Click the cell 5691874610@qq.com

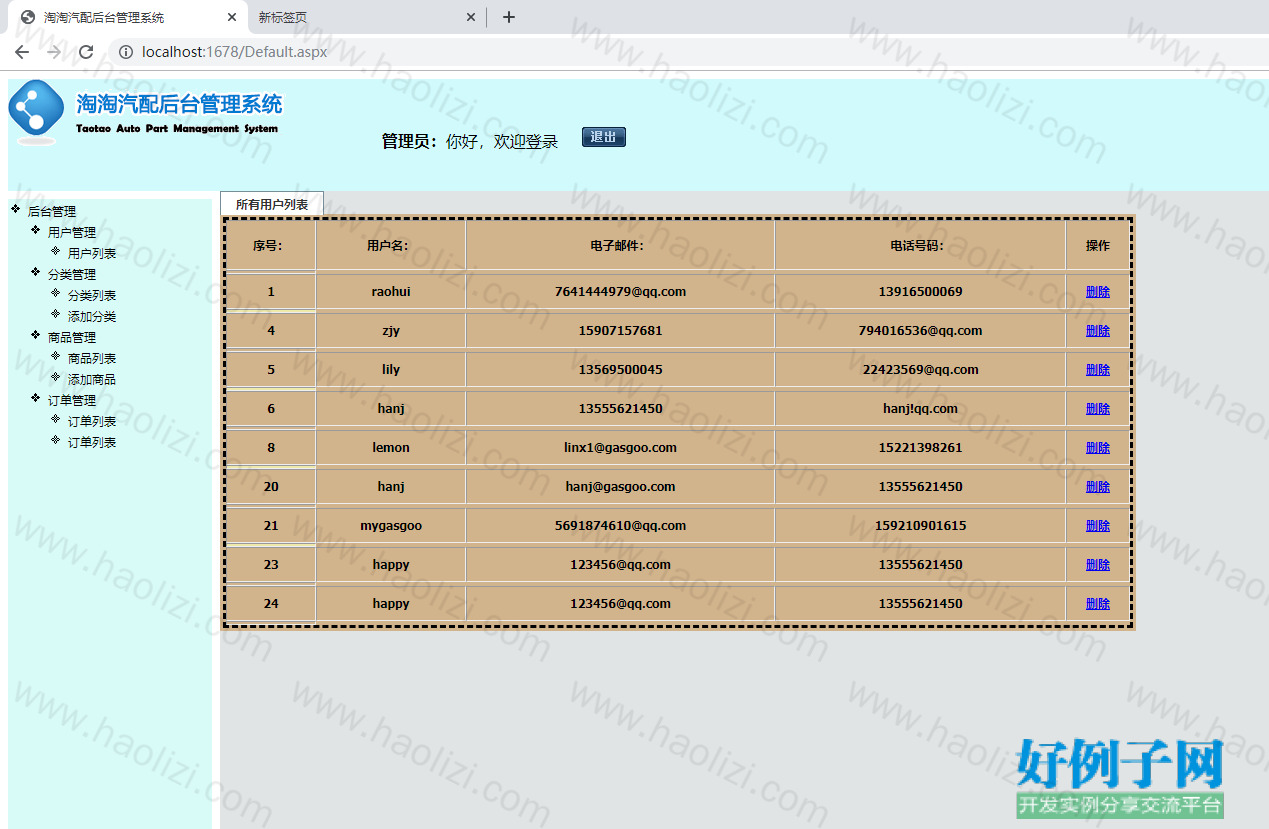(620, 526)
